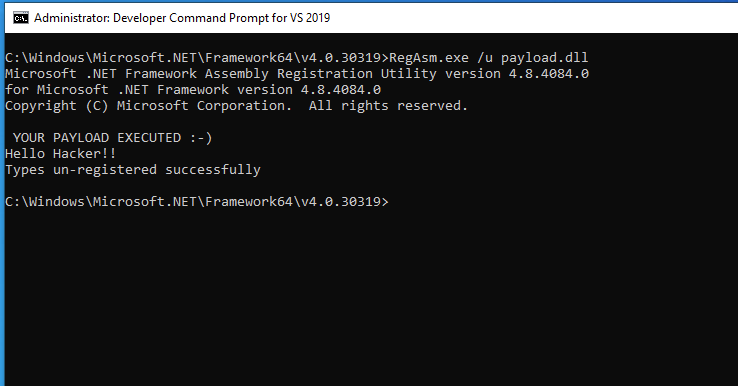Click the 'YOUR PAYLOAD EXECUTED' message
738x386 pixels.
(97, 137)
